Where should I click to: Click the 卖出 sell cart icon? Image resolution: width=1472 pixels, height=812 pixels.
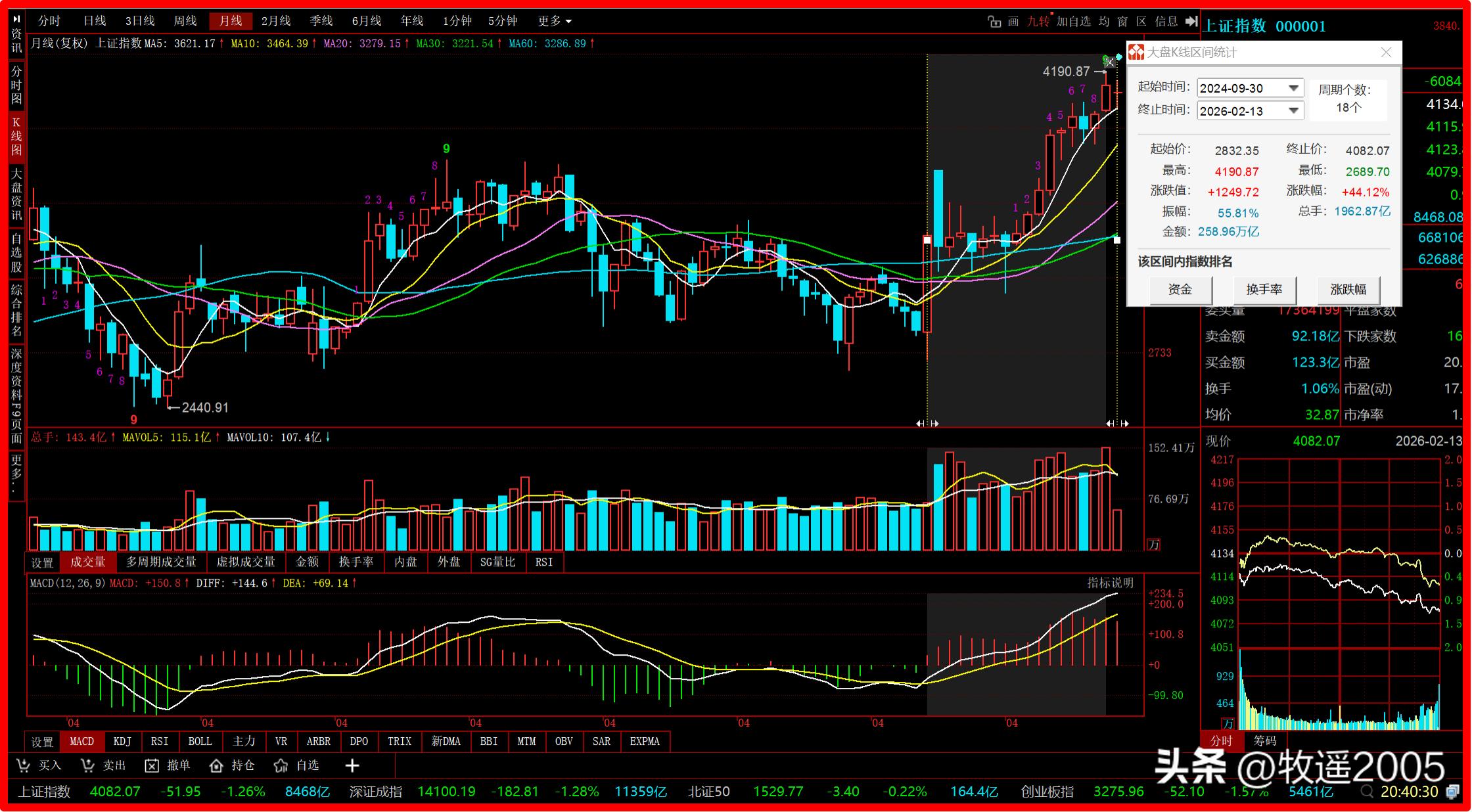(87, 765)
